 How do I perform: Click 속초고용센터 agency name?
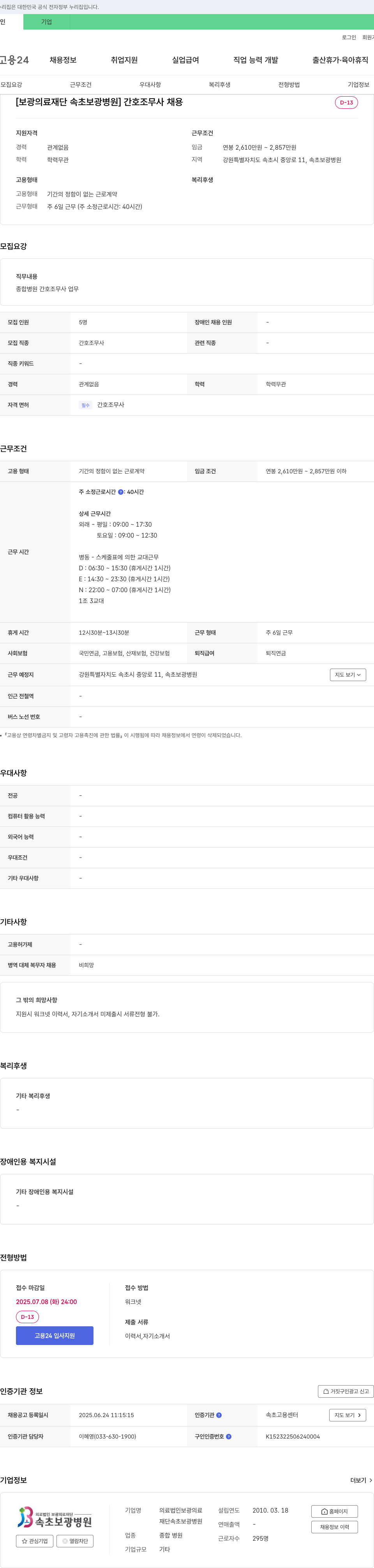[x=282, y=1415]
